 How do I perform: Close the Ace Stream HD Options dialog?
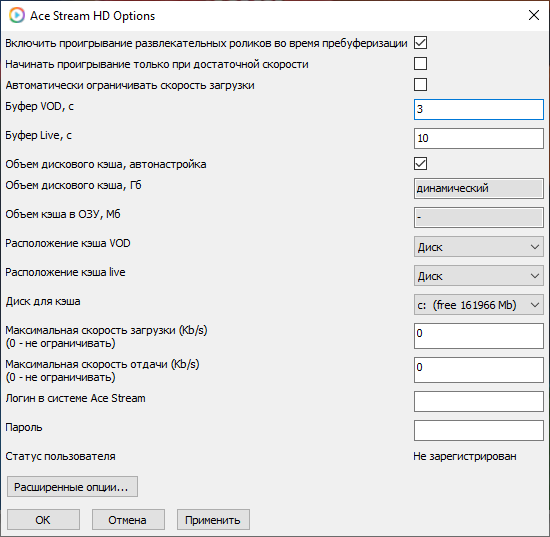point(534,15)
